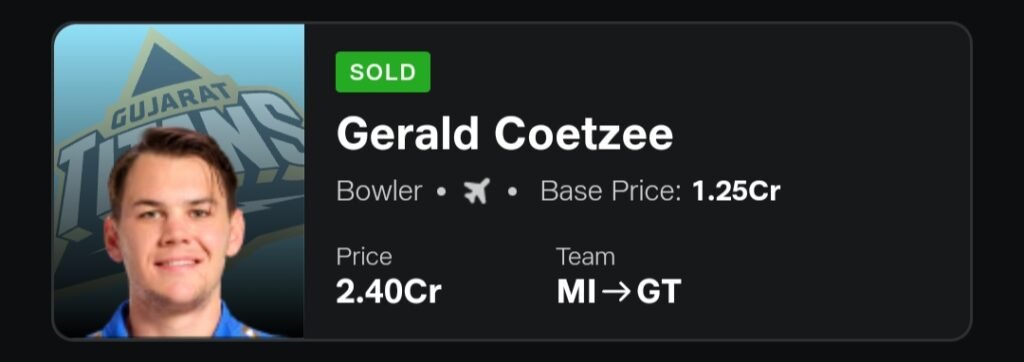Select the 1.25Cr base price value
This screenshot has height=362, width=1024.
[x=736, y=192]
